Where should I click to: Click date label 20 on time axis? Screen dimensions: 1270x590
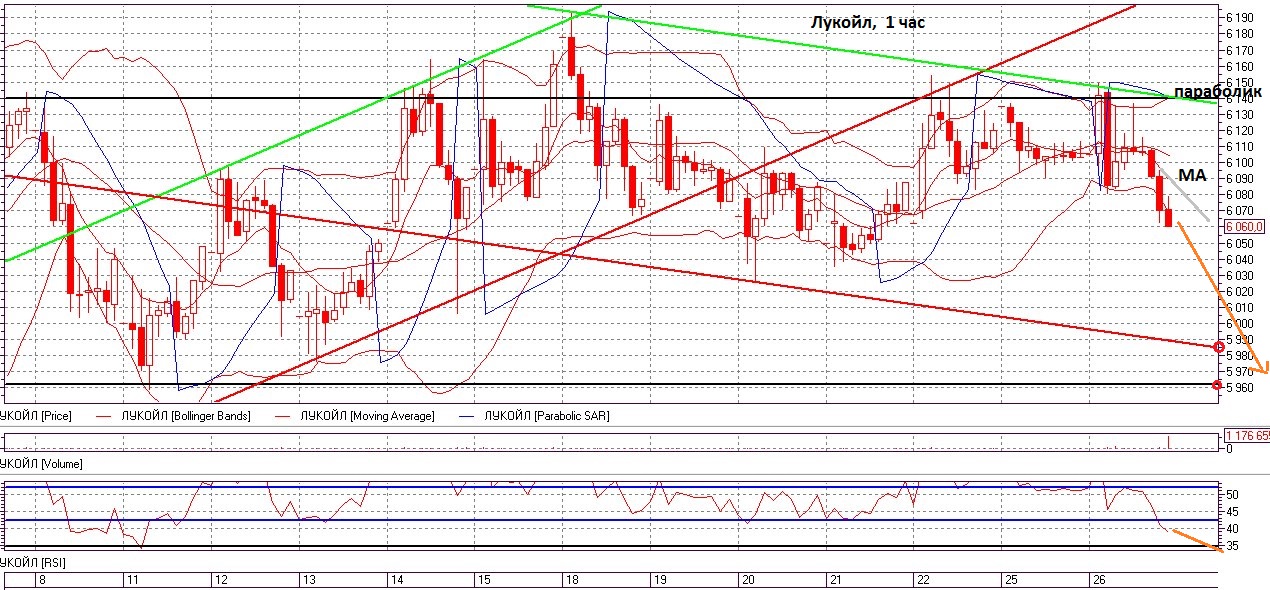(x=747, y=580)
